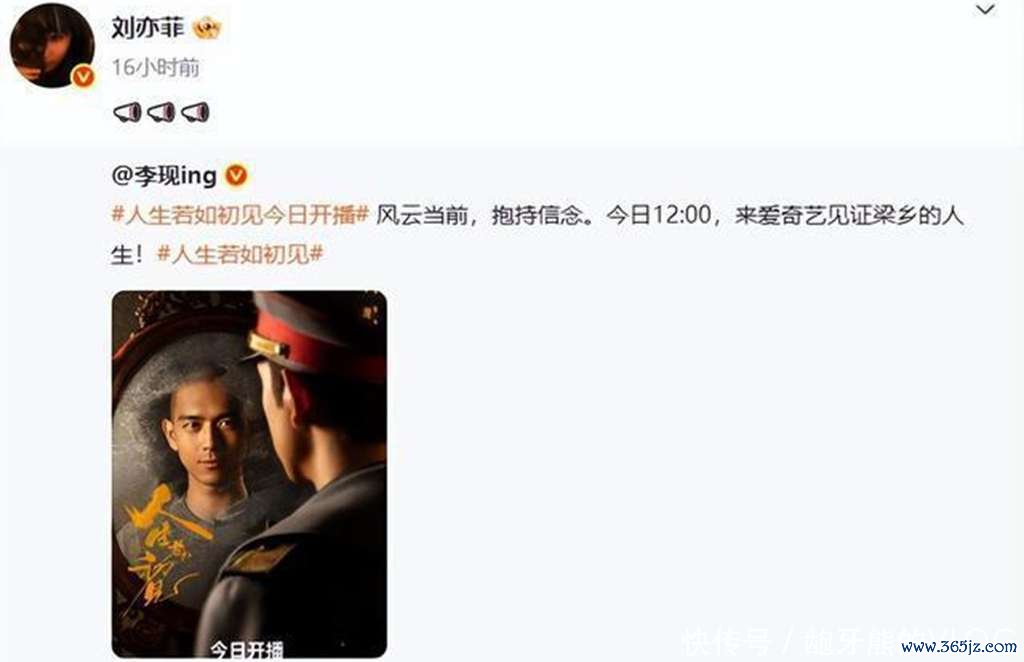Click the flower membership badge beside 刘亦菲
This screenshot has height=662, width=1024.
(206, 27)
